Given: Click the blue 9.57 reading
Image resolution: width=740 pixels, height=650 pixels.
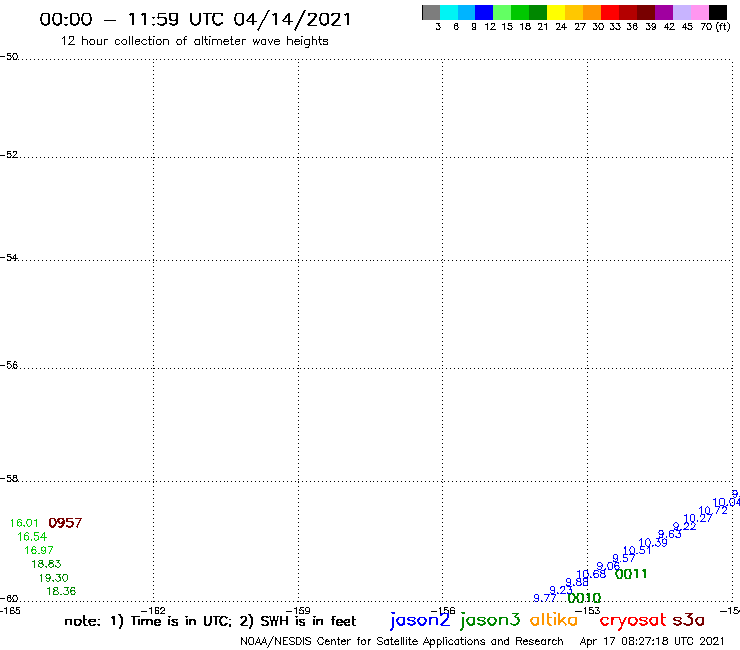Looking at the screenshot, I should coord(624,558).
